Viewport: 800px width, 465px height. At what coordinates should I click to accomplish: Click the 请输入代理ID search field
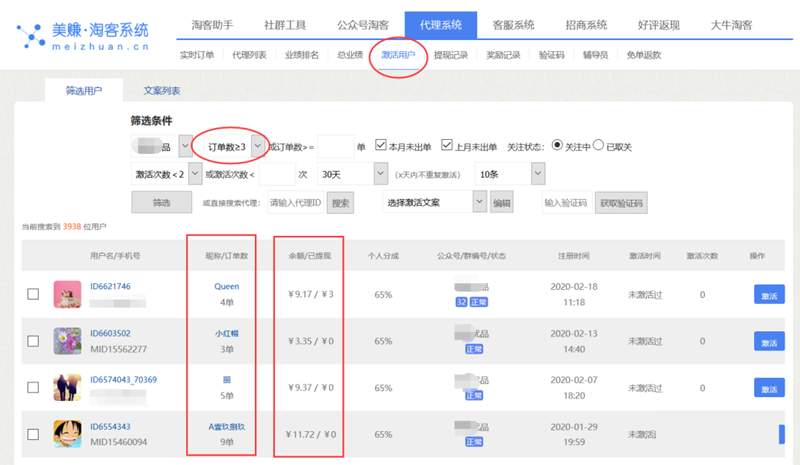coord(298,203)
